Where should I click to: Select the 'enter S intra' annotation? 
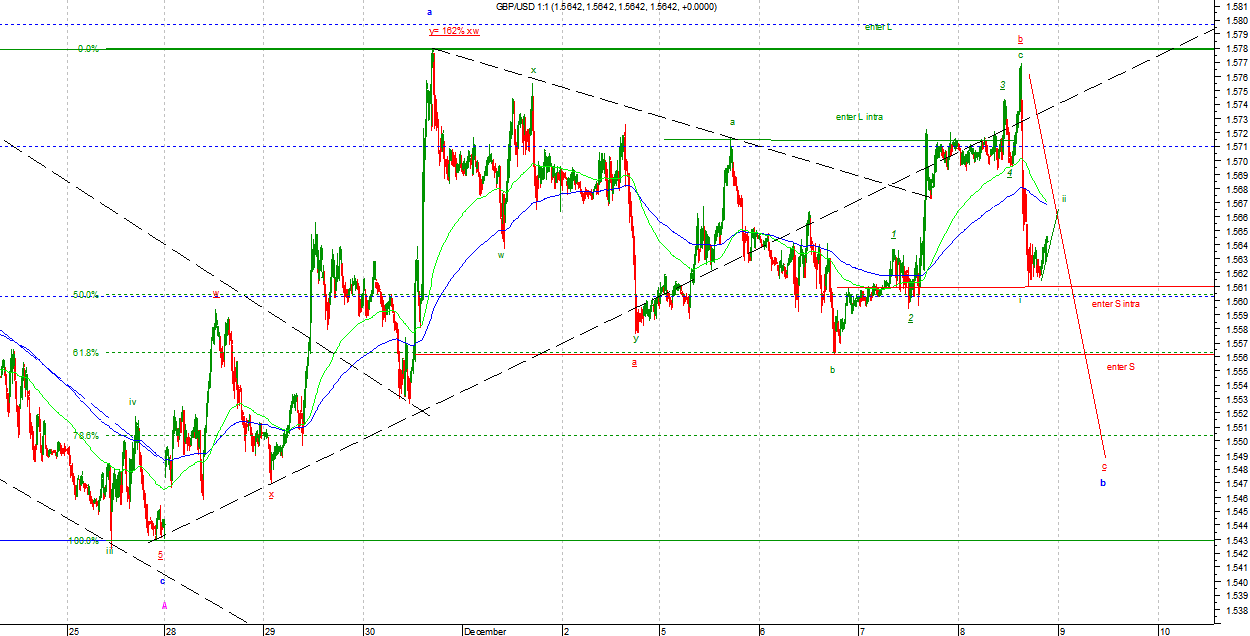[1115, 304]
